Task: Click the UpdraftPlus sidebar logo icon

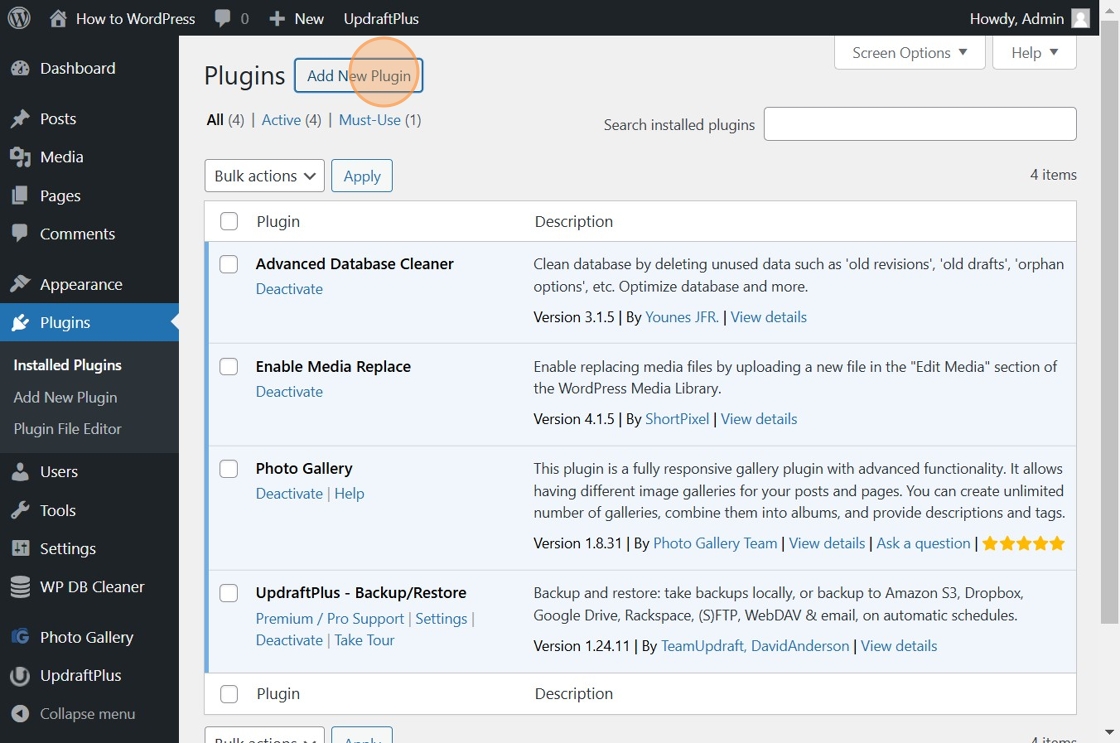Action: click(20, 675)
